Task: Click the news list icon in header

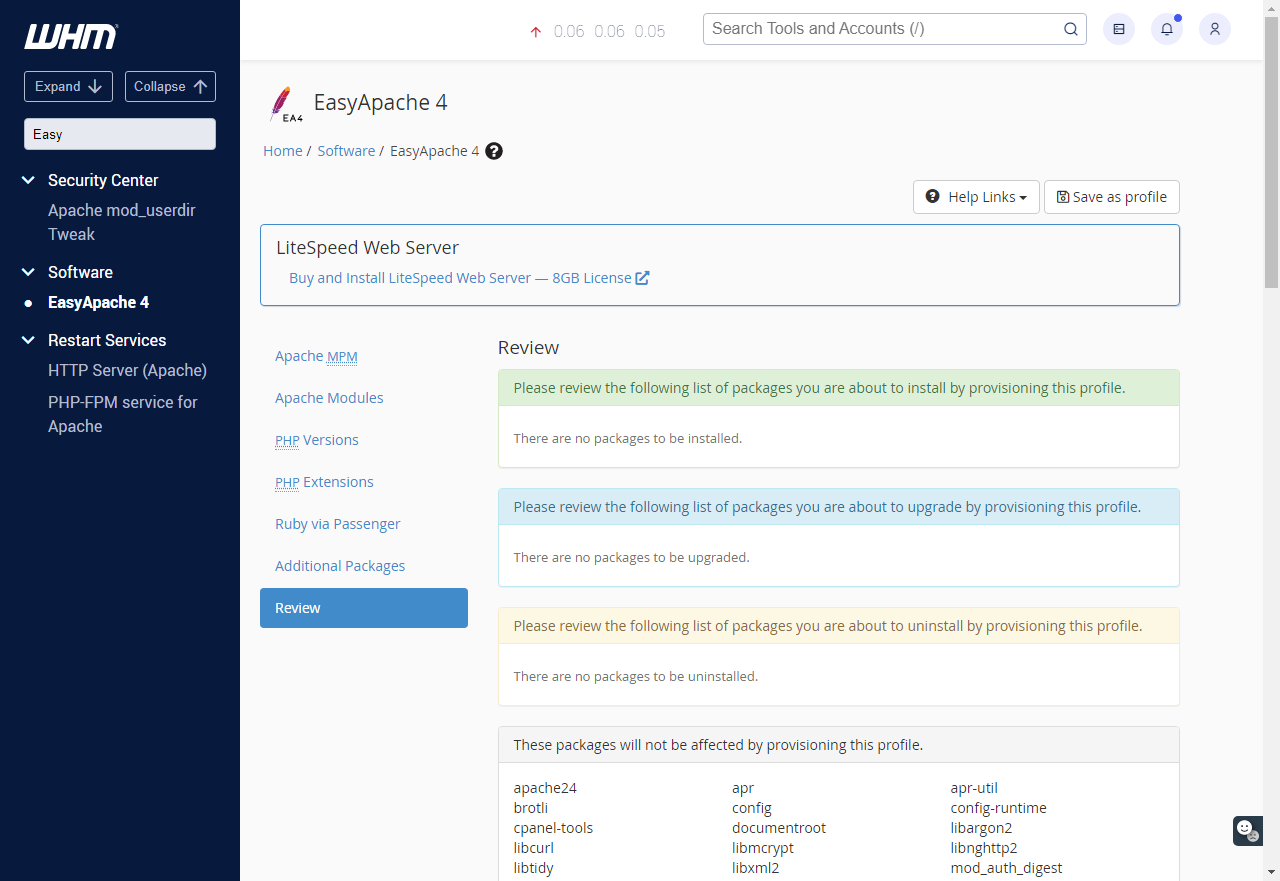Action: point(1119,29)
